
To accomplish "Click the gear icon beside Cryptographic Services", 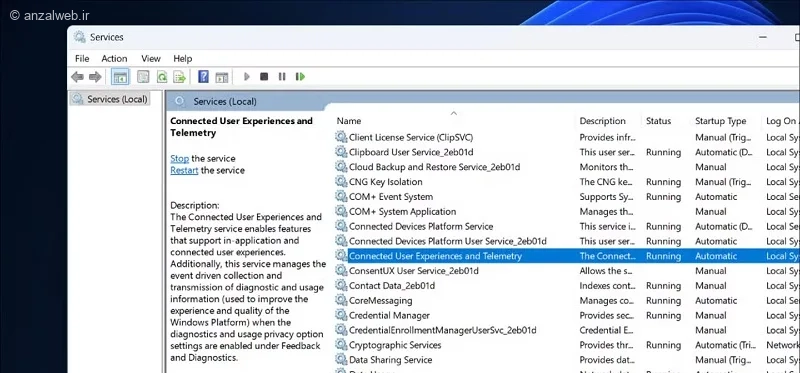I will pyautogui.click(x=341, y=344).
